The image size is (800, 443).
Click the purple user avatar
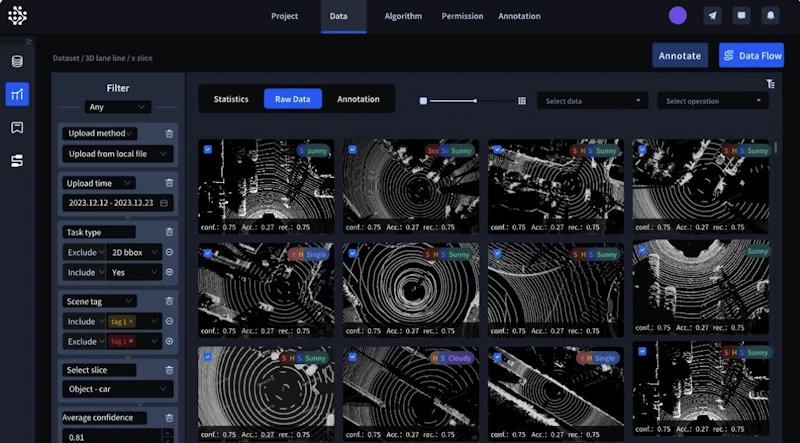click(x=678, y=16)
